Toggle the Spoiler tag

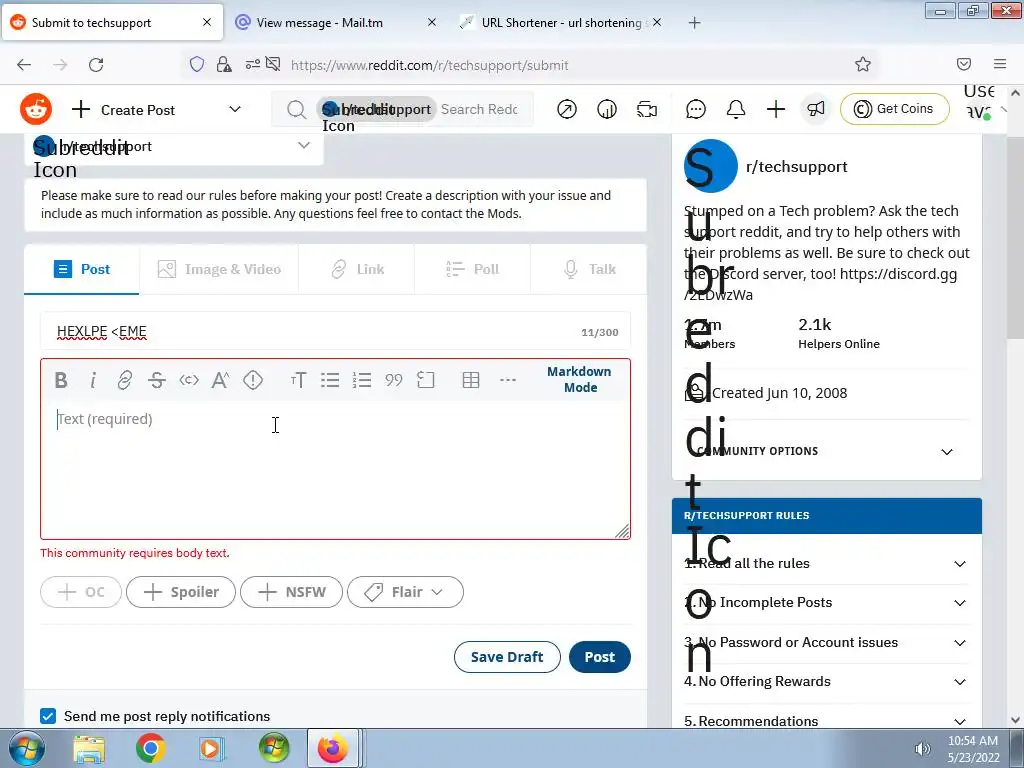(x=181, y=592)
